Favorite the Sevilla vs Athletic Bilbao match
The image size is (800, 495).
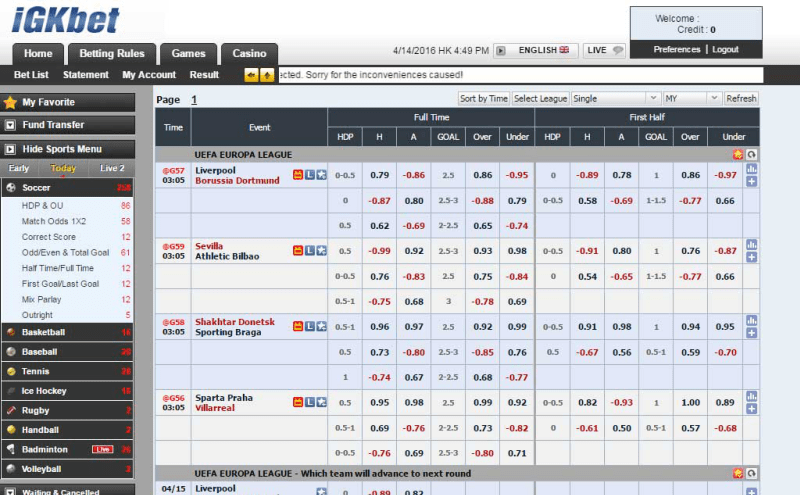321,251
